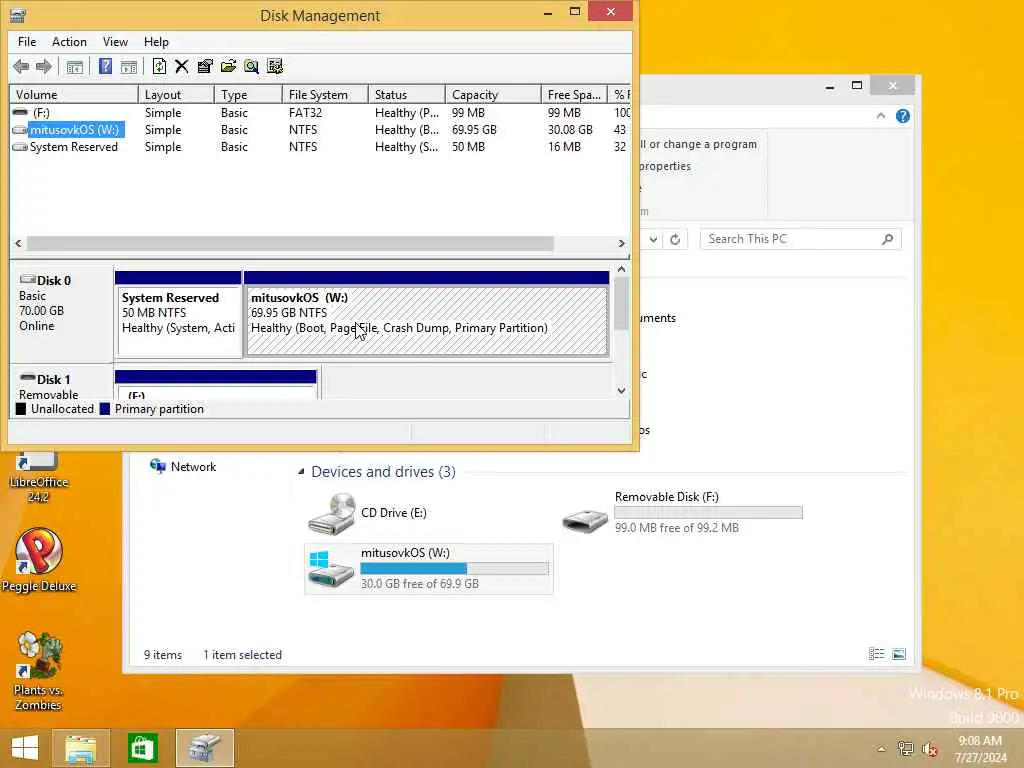Sort by the Free Space column header
This screenshot has width=1024, height=768.
(x=574, y=95)
